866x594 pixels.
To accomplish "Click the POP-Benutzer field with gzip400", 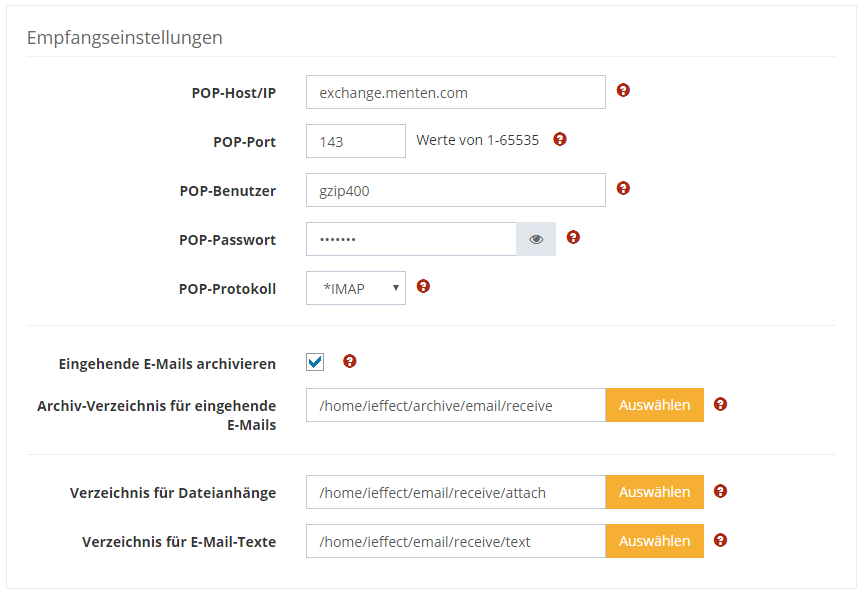I will 455,191.
